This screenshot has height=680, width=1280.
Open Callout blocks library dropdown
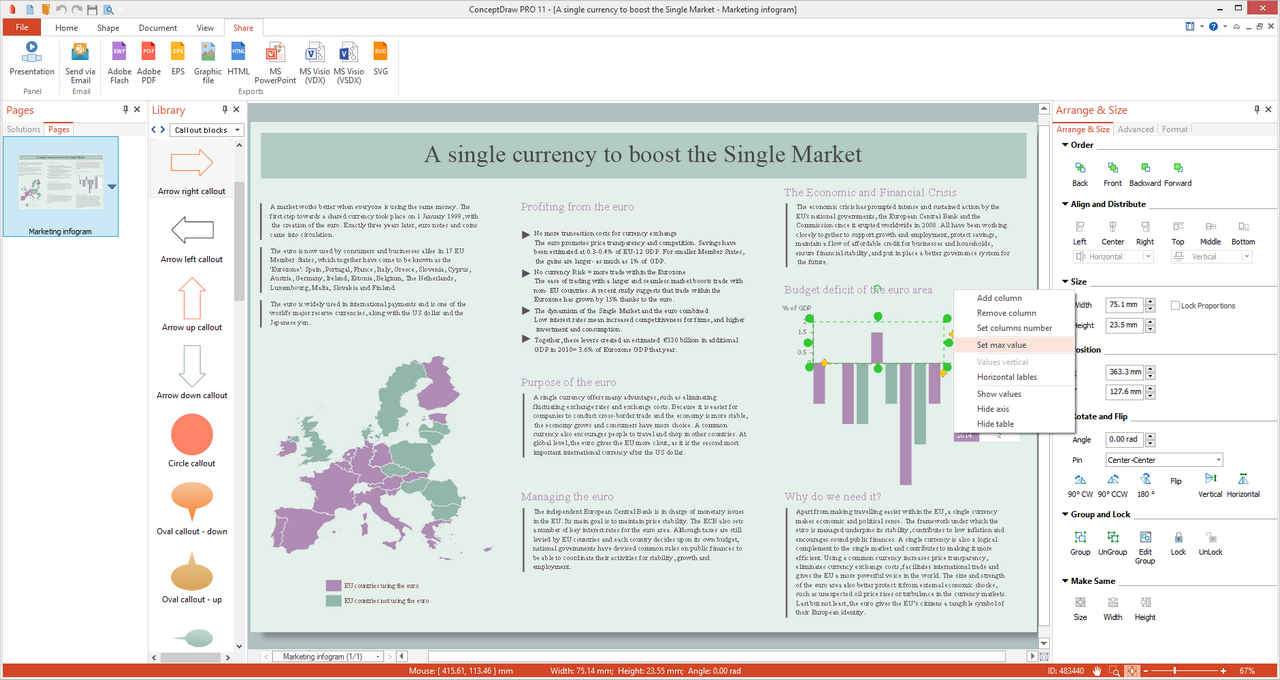pyautogui.click(x=238, y=130)
